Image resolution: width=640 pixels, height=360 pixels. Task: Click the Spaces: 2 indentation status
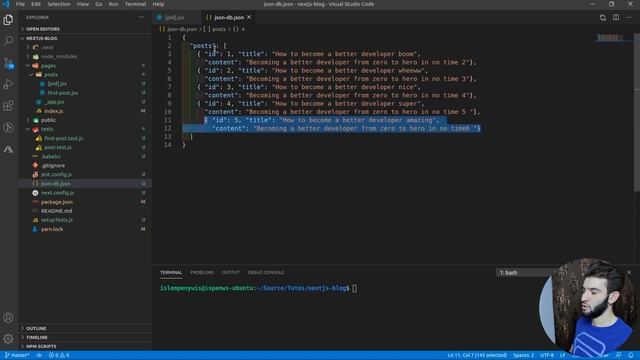pyautogui.click(x=524, y=355)
